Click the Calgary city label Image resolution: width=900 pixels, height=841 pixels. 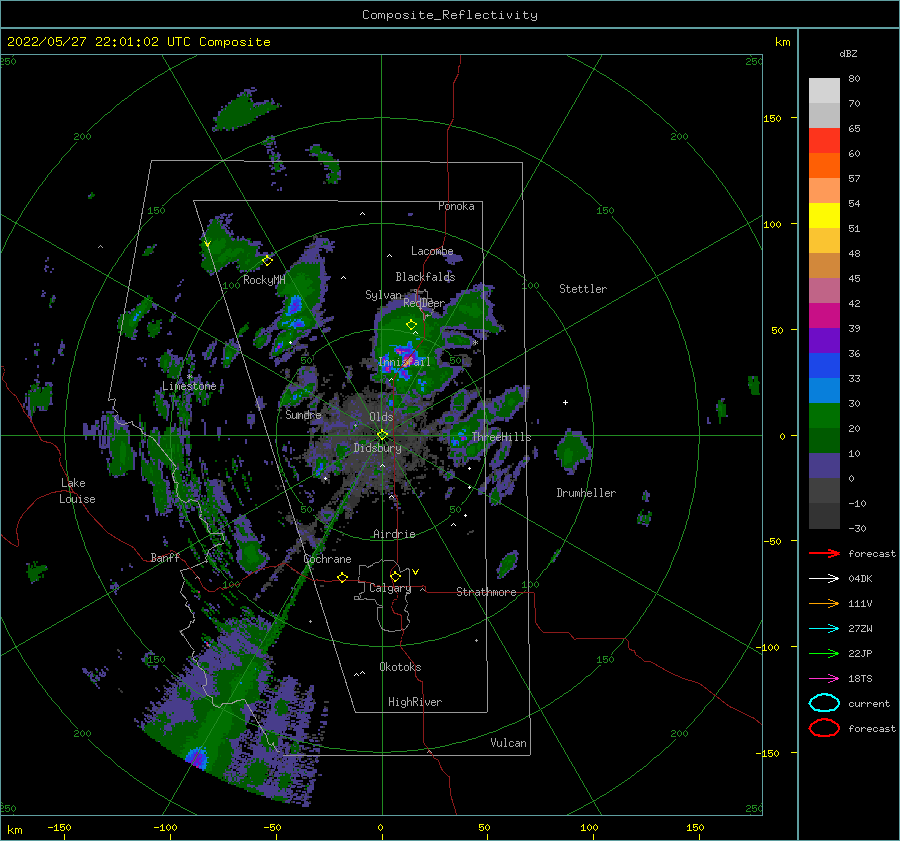click(x=390, y=588)
